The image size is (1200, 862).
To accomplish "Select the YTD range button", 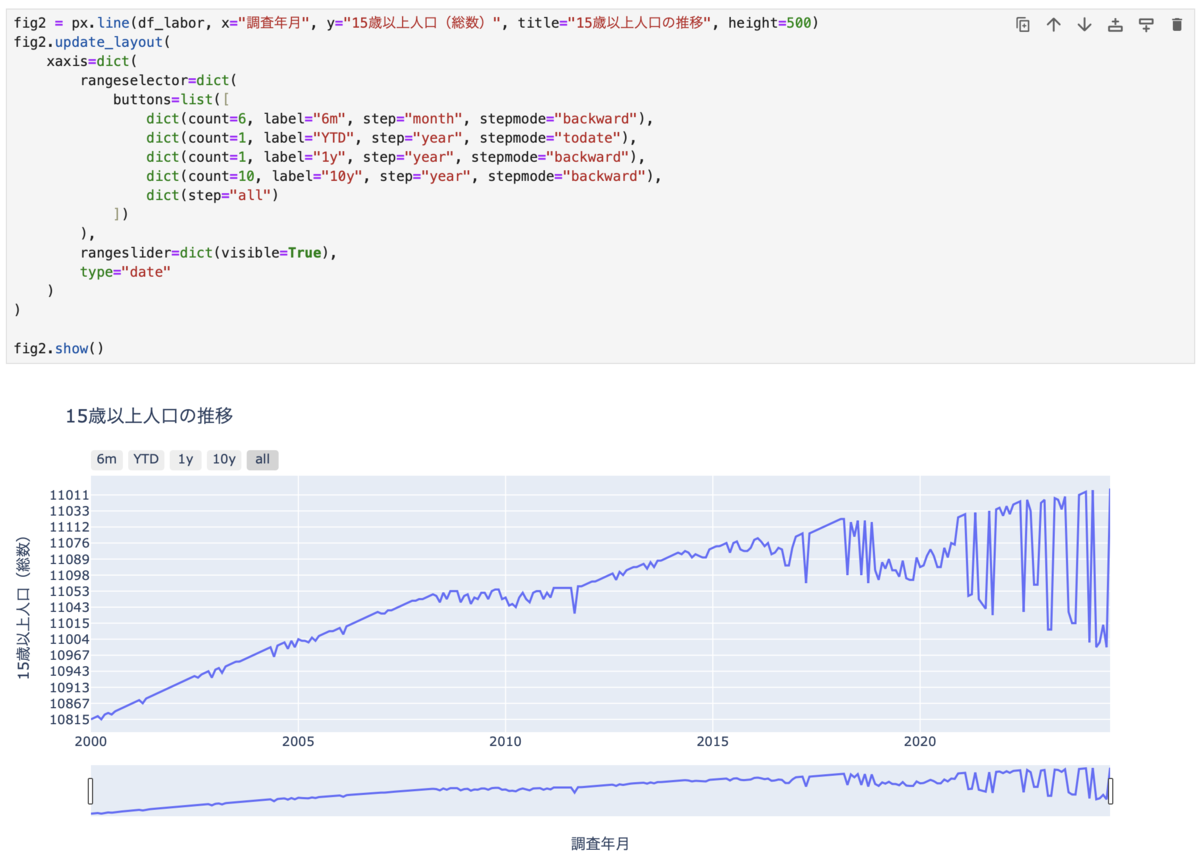I will point(146,460).
